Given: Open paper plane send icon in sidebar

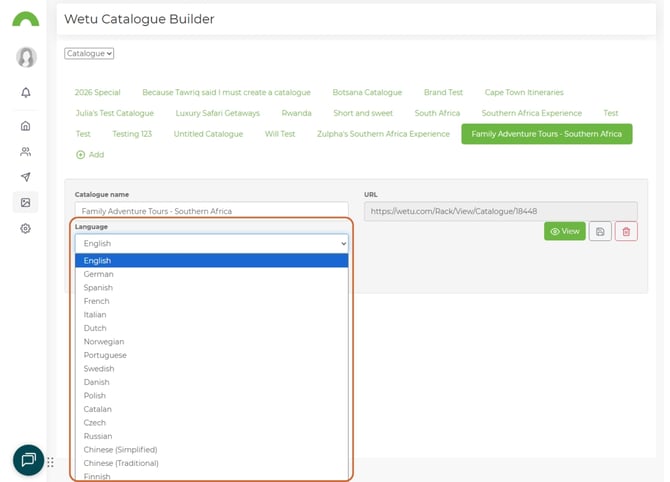Looking at the screenshot, I should (x=26, y=177).
